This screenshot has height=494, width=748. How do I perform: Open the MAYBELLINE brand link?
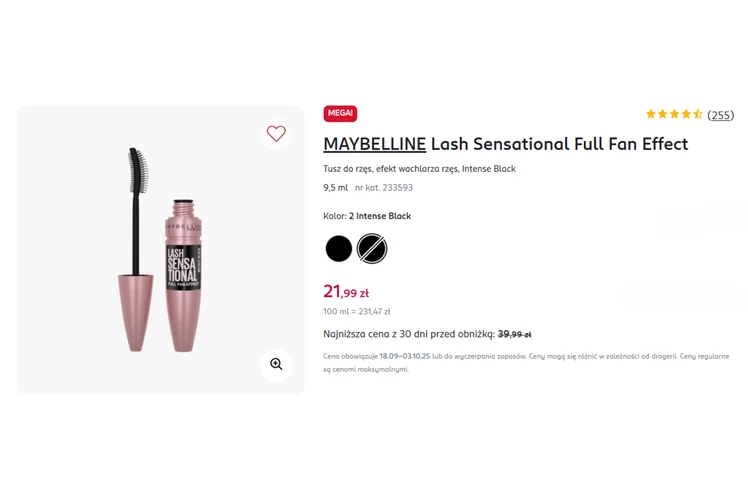click(x=374, y=144)
